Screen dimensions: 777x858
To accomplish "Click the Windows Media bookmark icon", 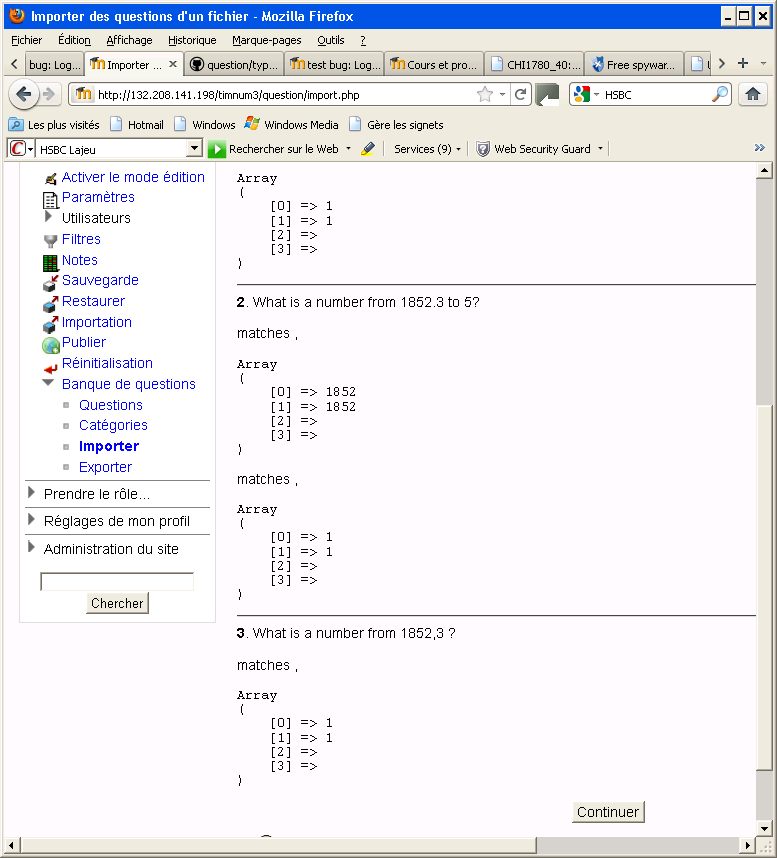I will (252, 124).
